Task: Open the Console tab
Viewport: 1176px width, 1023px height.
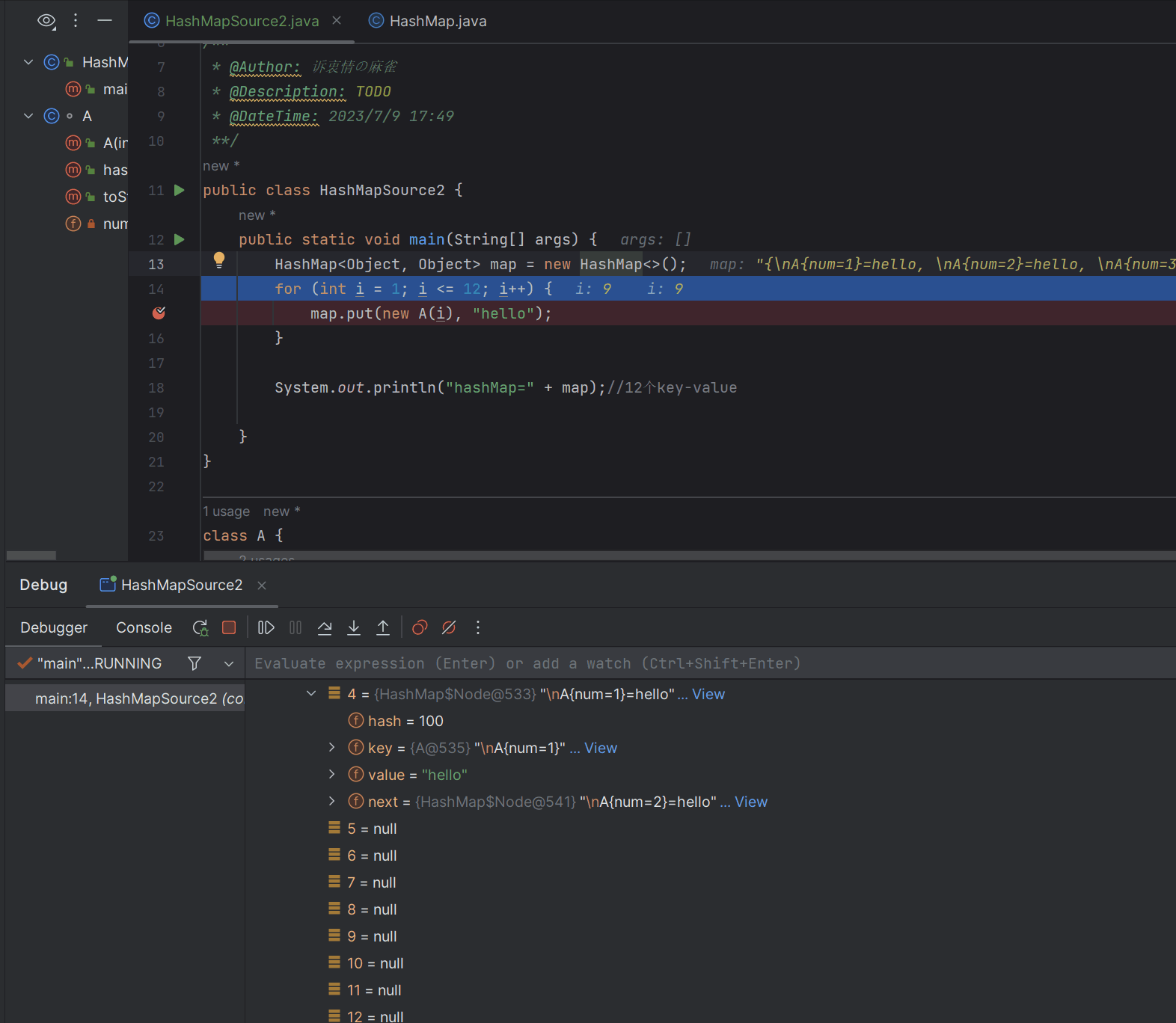Action: (144, 627)
